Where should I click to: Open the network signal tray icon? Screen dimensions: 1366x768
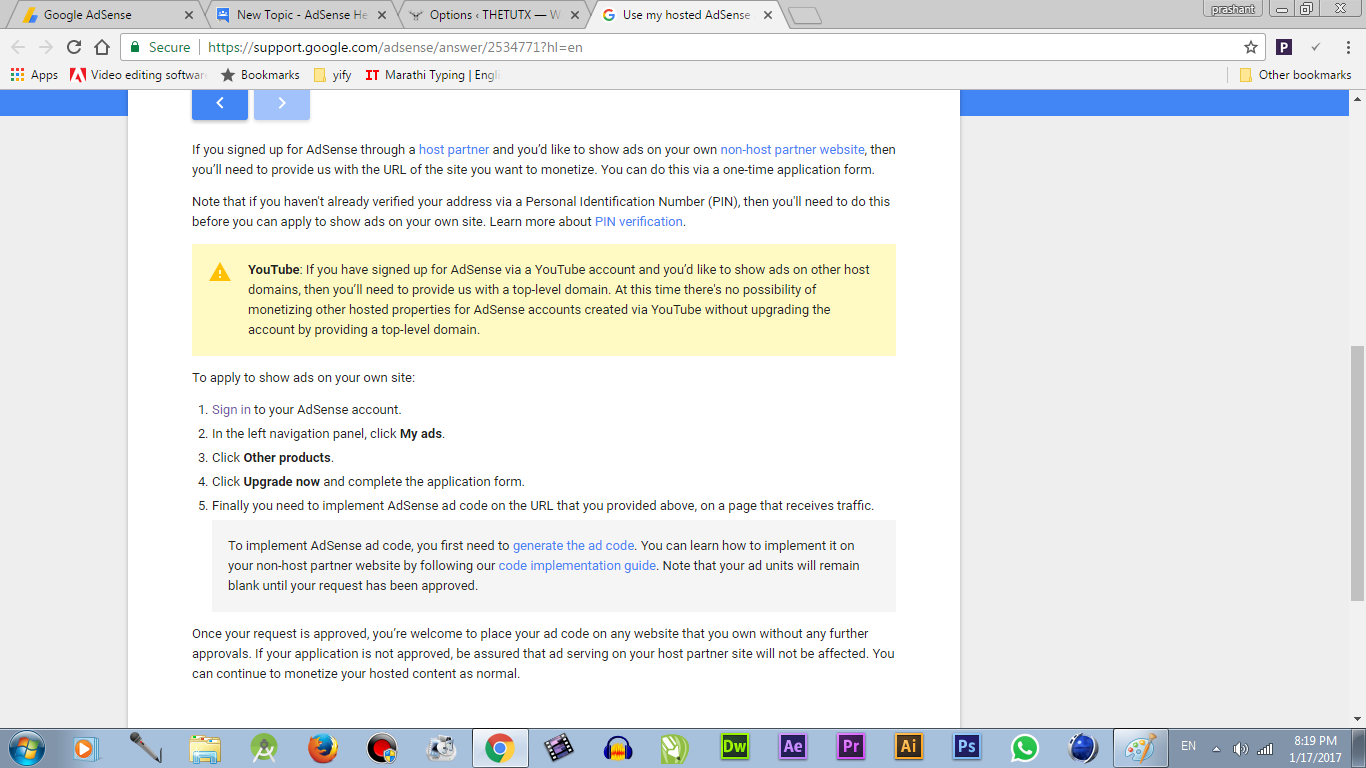[1265, 748]
